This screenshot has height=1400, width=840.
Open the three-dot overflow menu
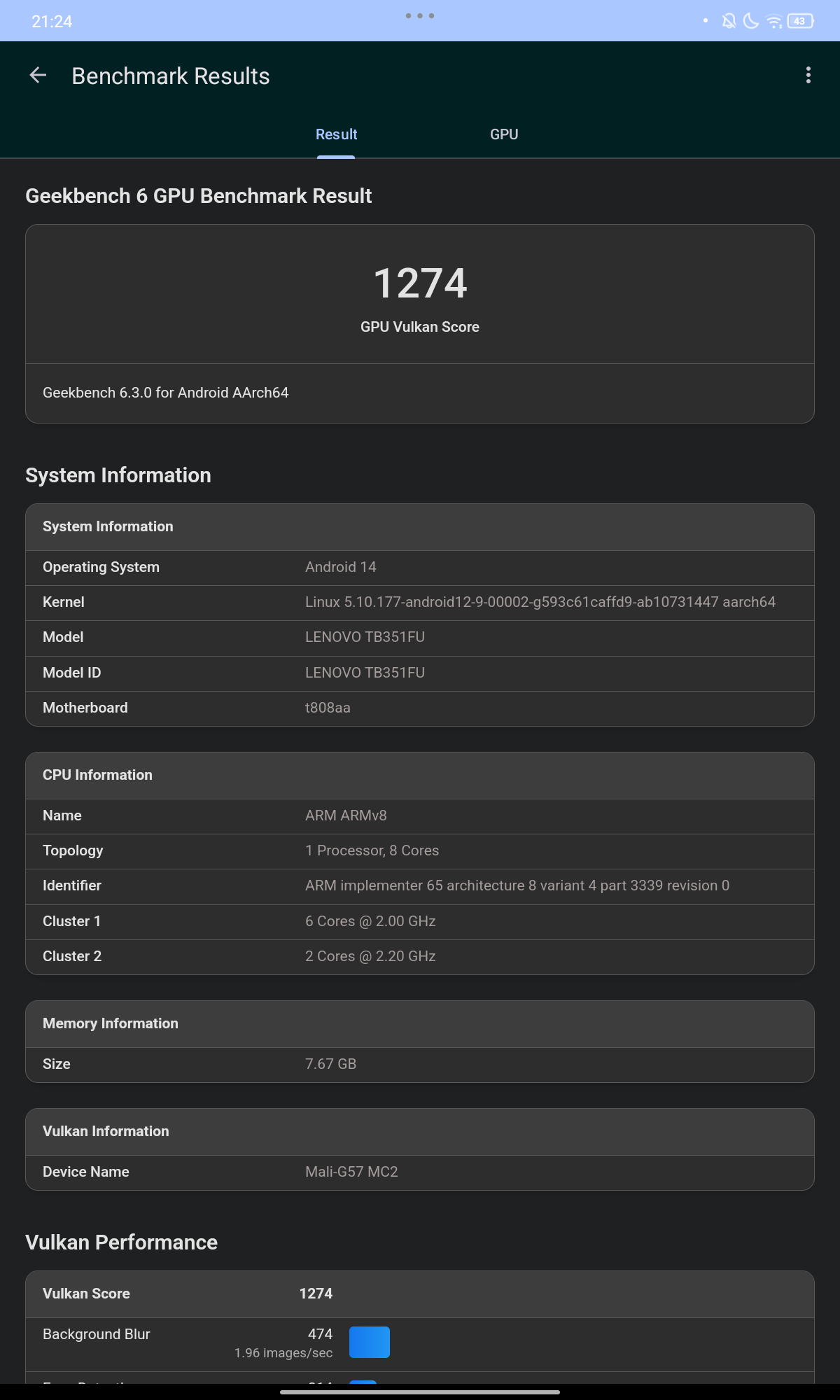pos(808,76)
